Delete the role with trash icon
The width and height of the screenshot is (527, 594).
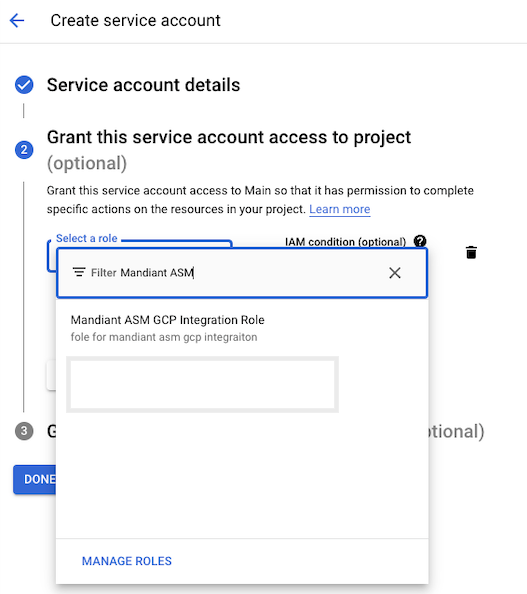[x=471, y=252]
